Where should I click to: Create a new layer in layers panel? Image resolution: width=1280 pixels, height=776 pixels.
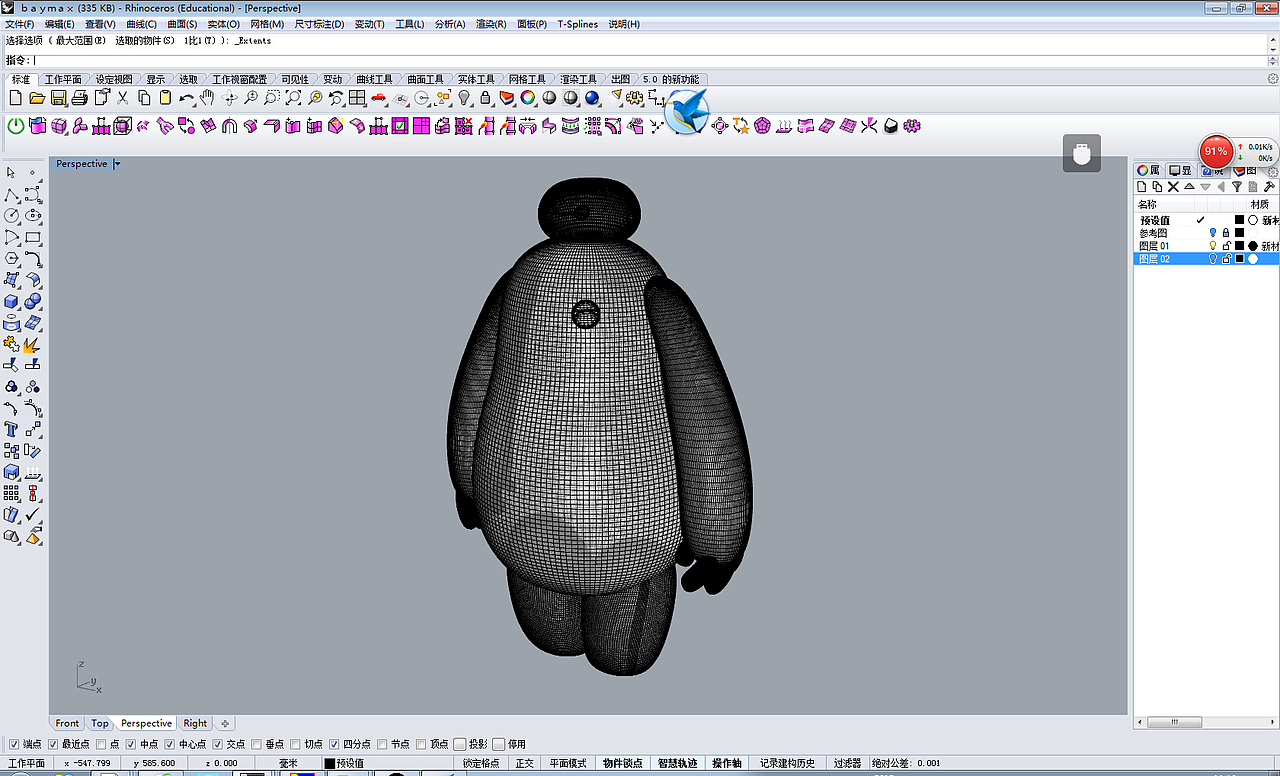point(1142,187)
